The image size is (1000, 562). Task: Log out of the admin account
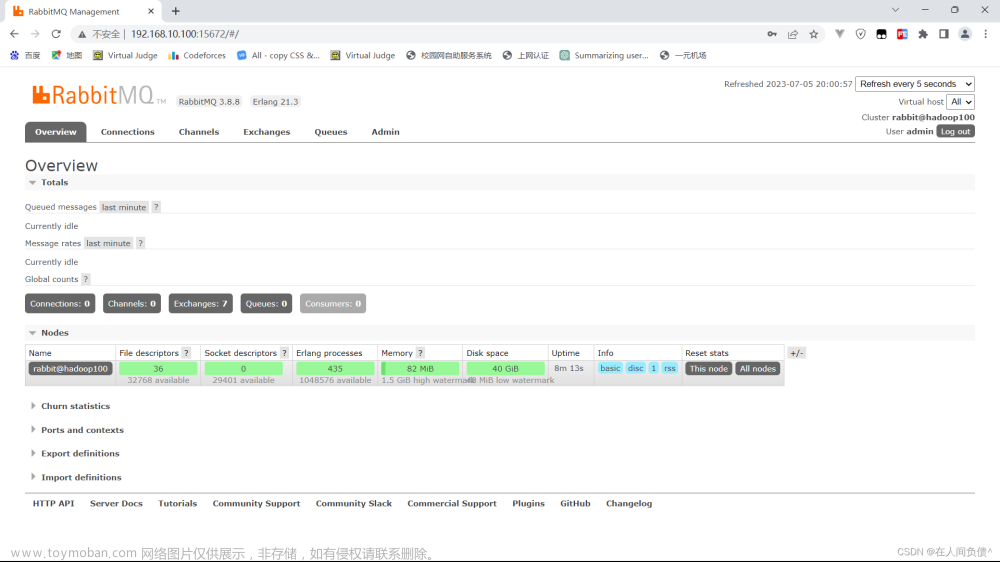[x=955, y=131]
